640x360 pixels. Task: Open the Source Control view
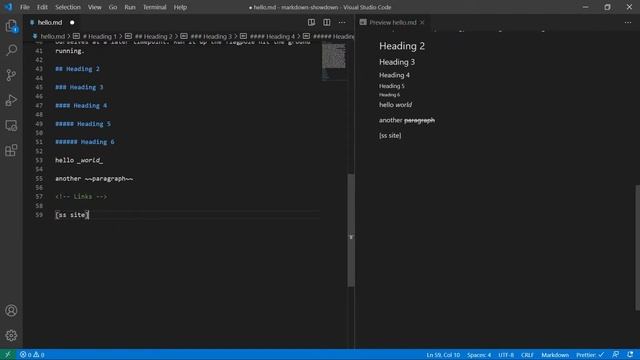tap(11, 75)
